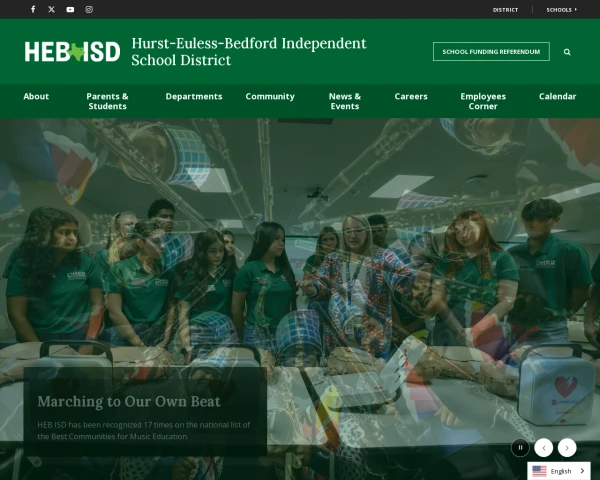Click the HEB ISD logo

pyautogui.click(x=72, y=52)
